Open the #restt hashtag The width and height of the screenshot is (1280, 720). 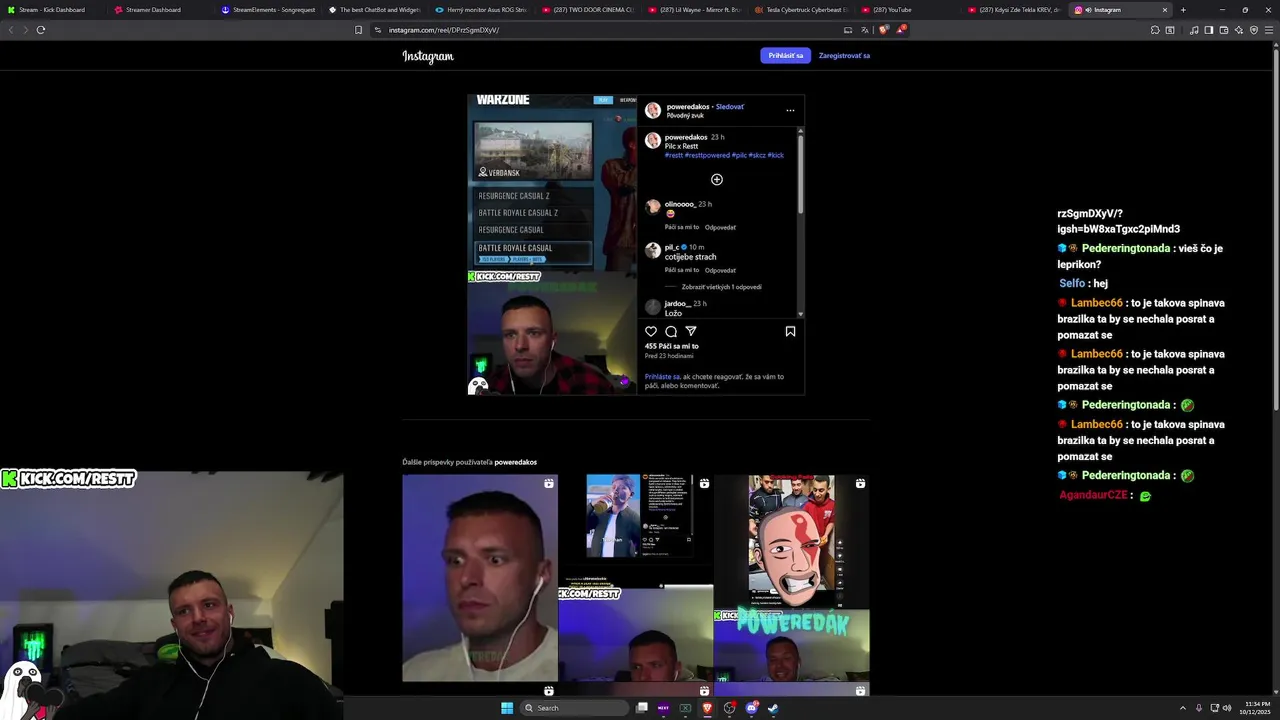click(x=674, y=156)
